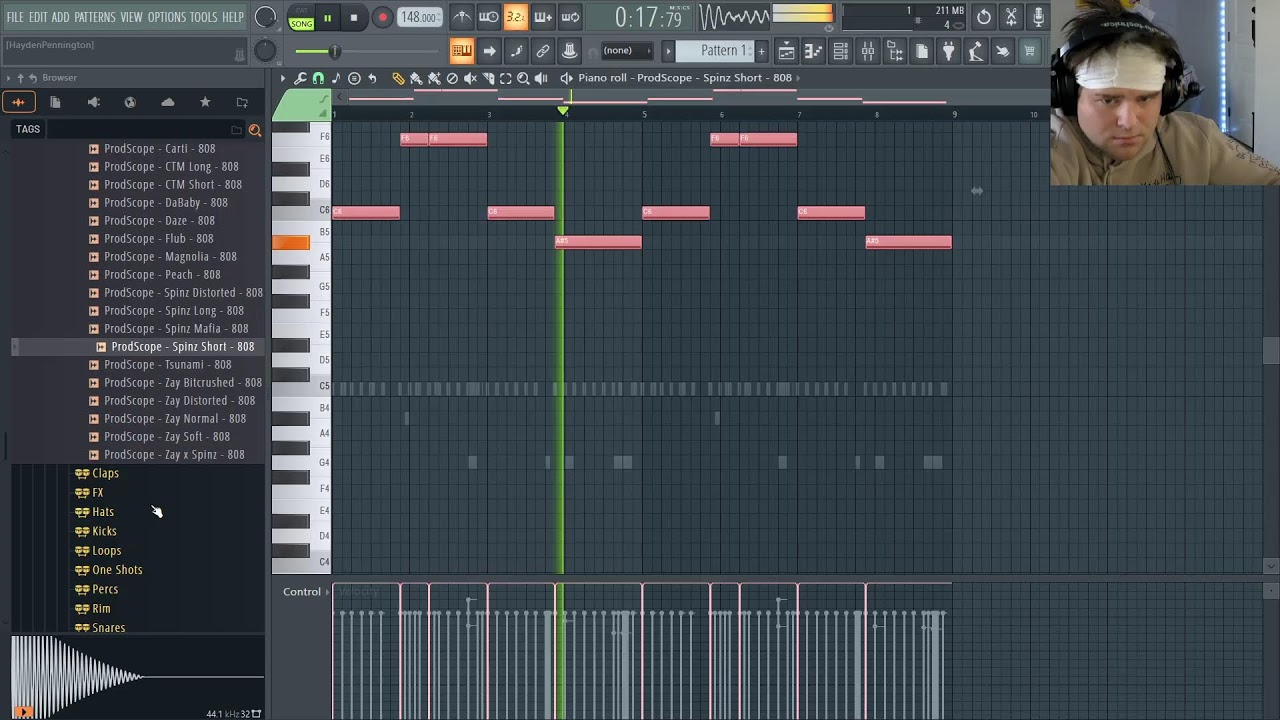Open the browser Files tab icon

55,102
